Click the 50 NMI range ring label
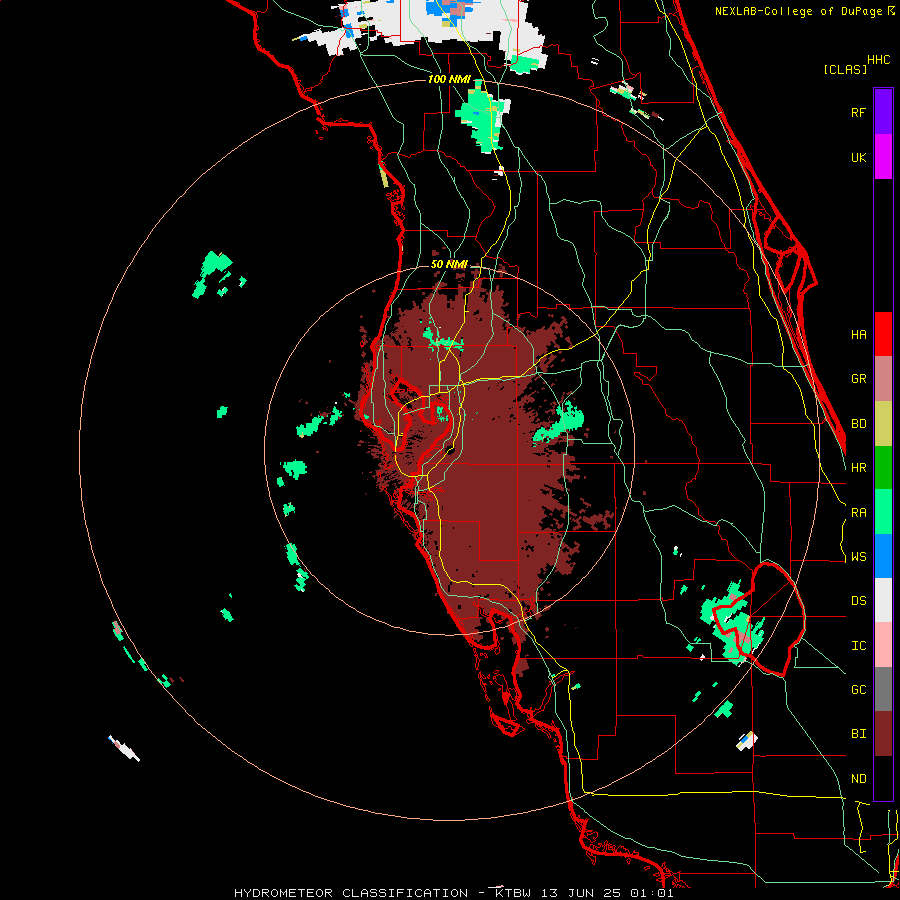 pos(449,264)
